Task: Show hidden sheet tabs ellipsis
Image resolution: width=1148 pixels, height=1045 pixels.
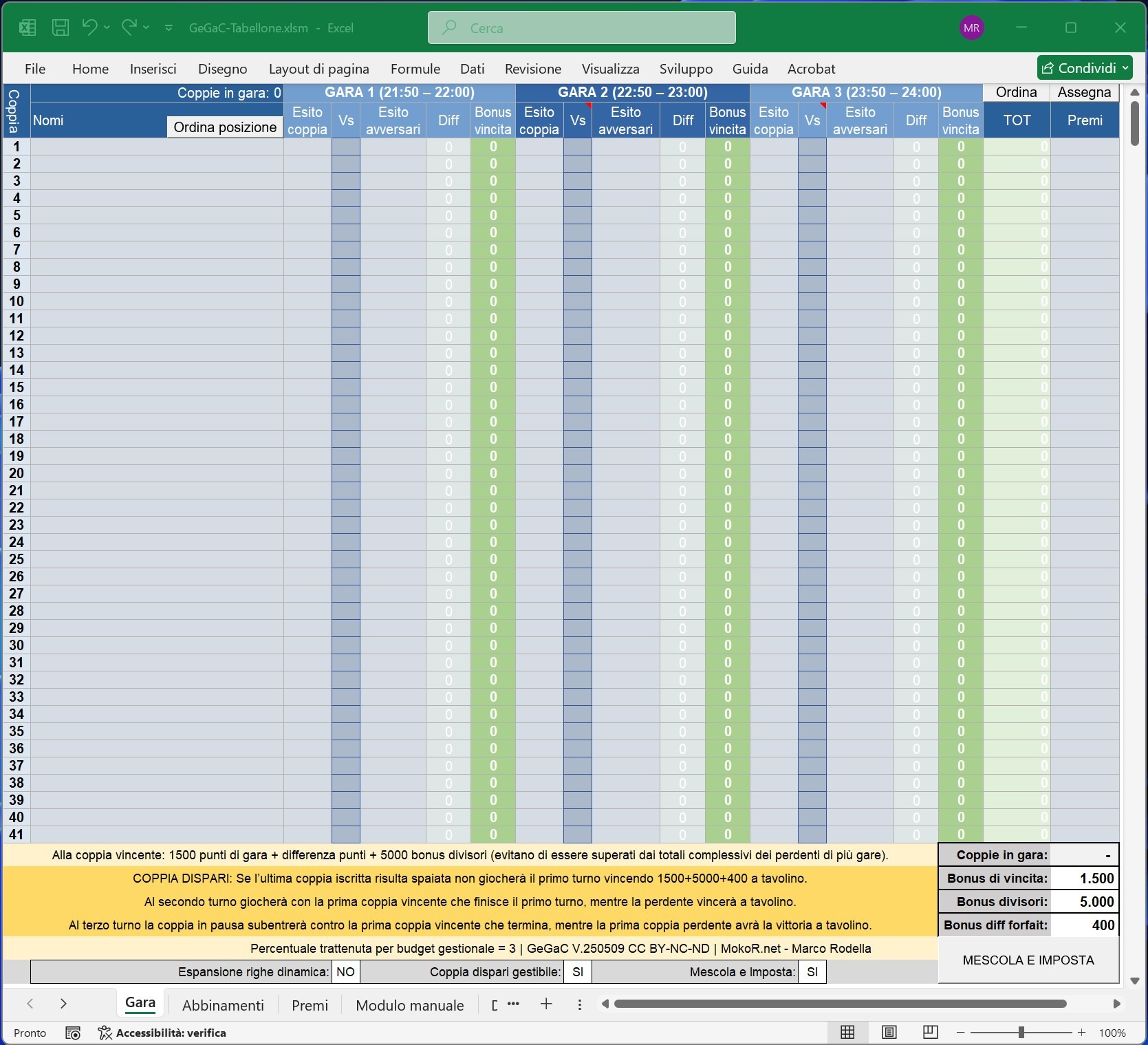Action: [513, 1004]
